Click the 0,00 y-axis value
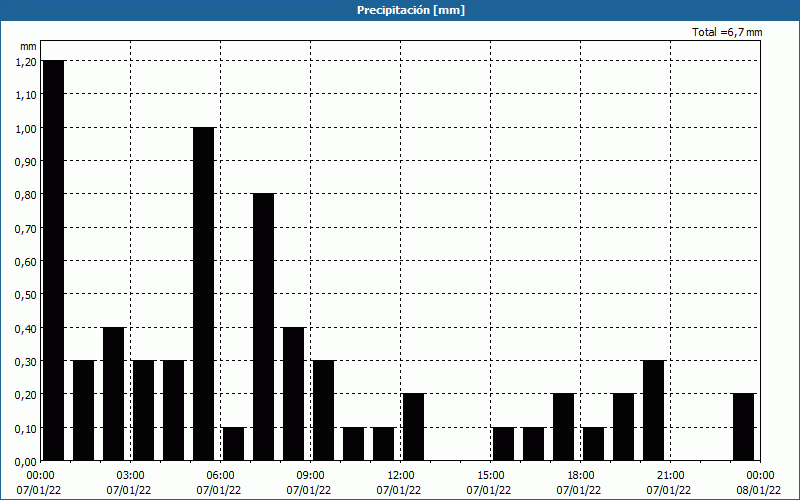 [26, 462]
